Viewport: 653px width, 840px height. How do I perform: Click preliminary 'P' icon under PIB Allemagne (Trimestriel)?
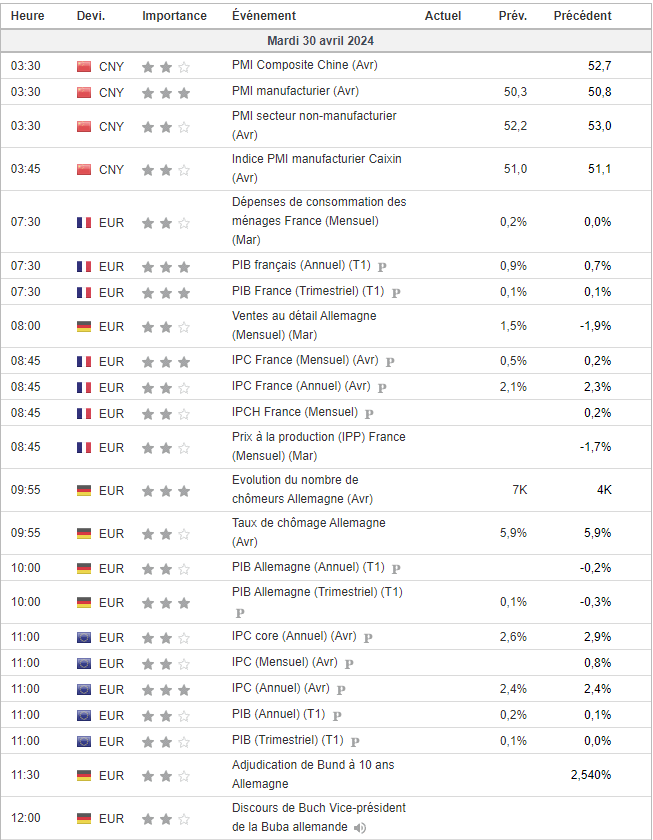240,613
